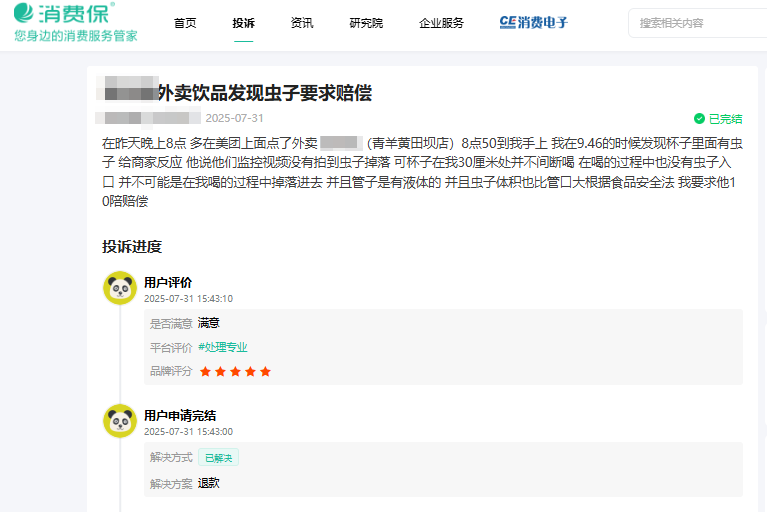Click the CE消费电子 logo in navigation
767x512 pixels.
[534, 23]
